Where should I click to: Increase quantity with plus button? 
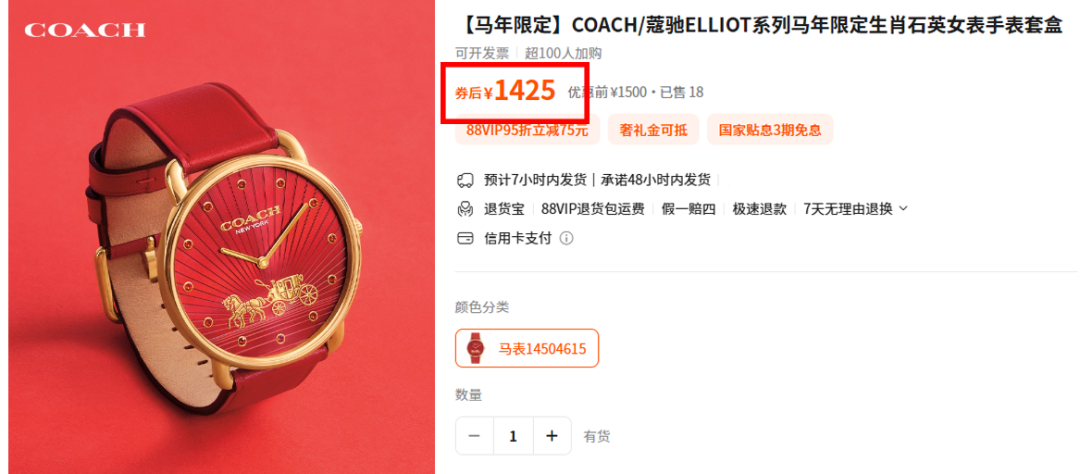coord(552,436)
